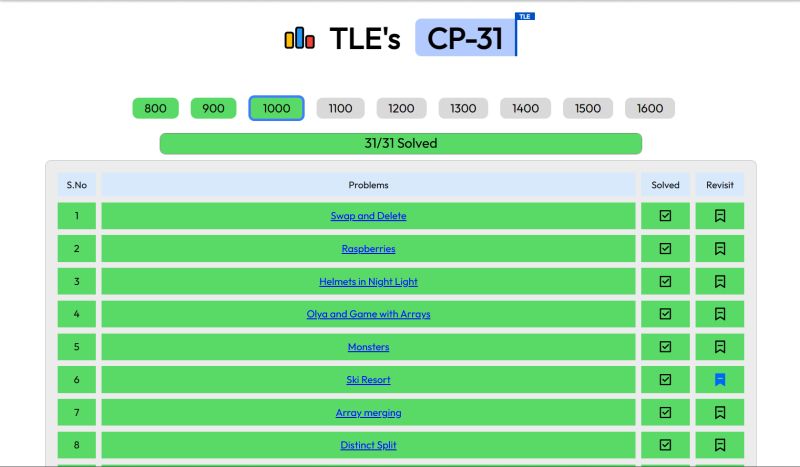Viewport: 800px width, 467px height.
Task: Click serial number 6 cell
Action: (x=77, y=380)
